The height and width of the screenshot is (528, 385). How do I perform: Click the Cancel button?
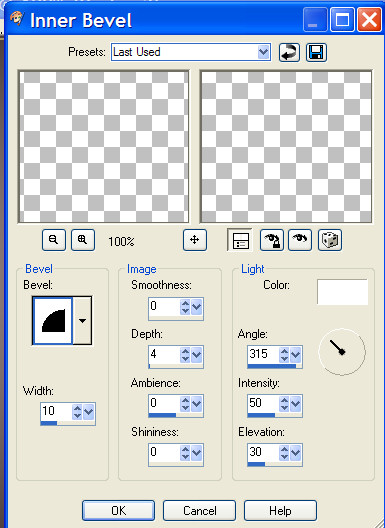(x=199, y=510)
